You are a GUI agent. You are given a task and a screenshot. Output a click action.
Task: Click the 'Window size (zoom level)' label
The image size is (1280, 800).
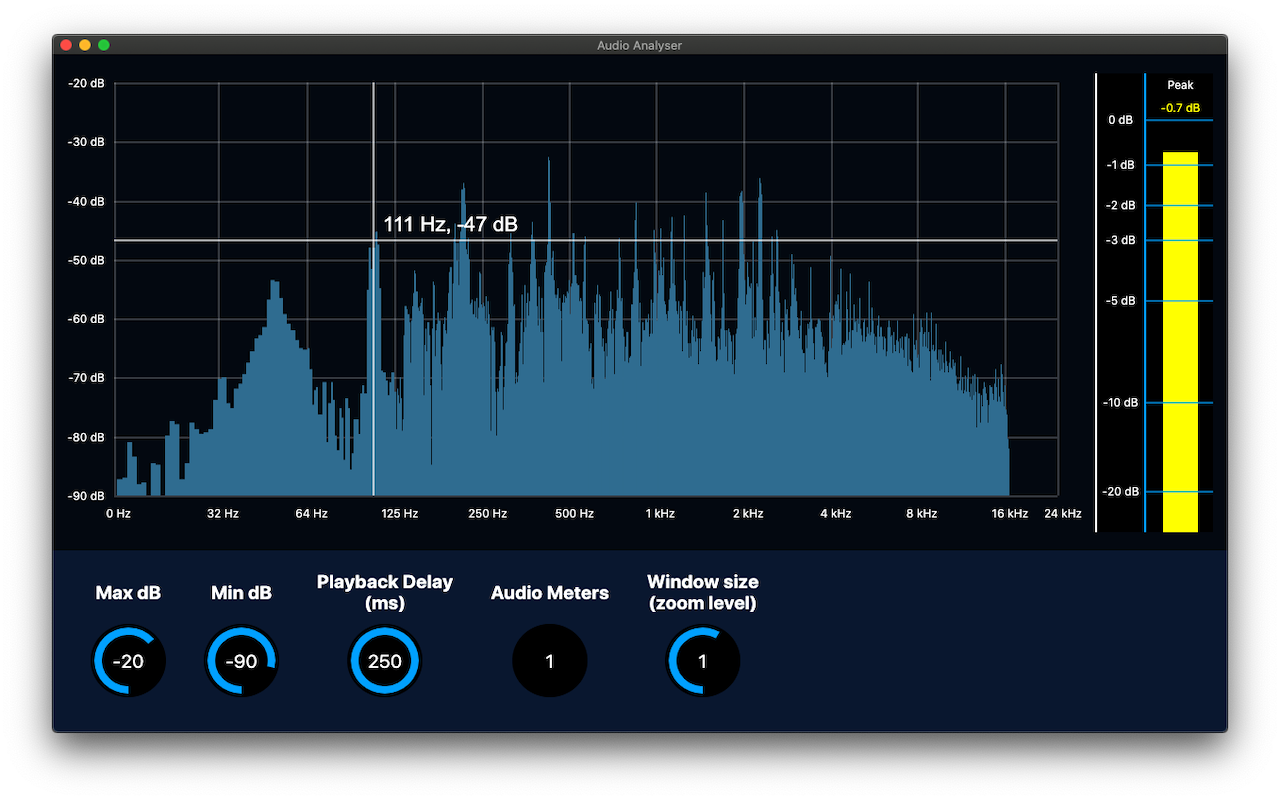(703, 592)
